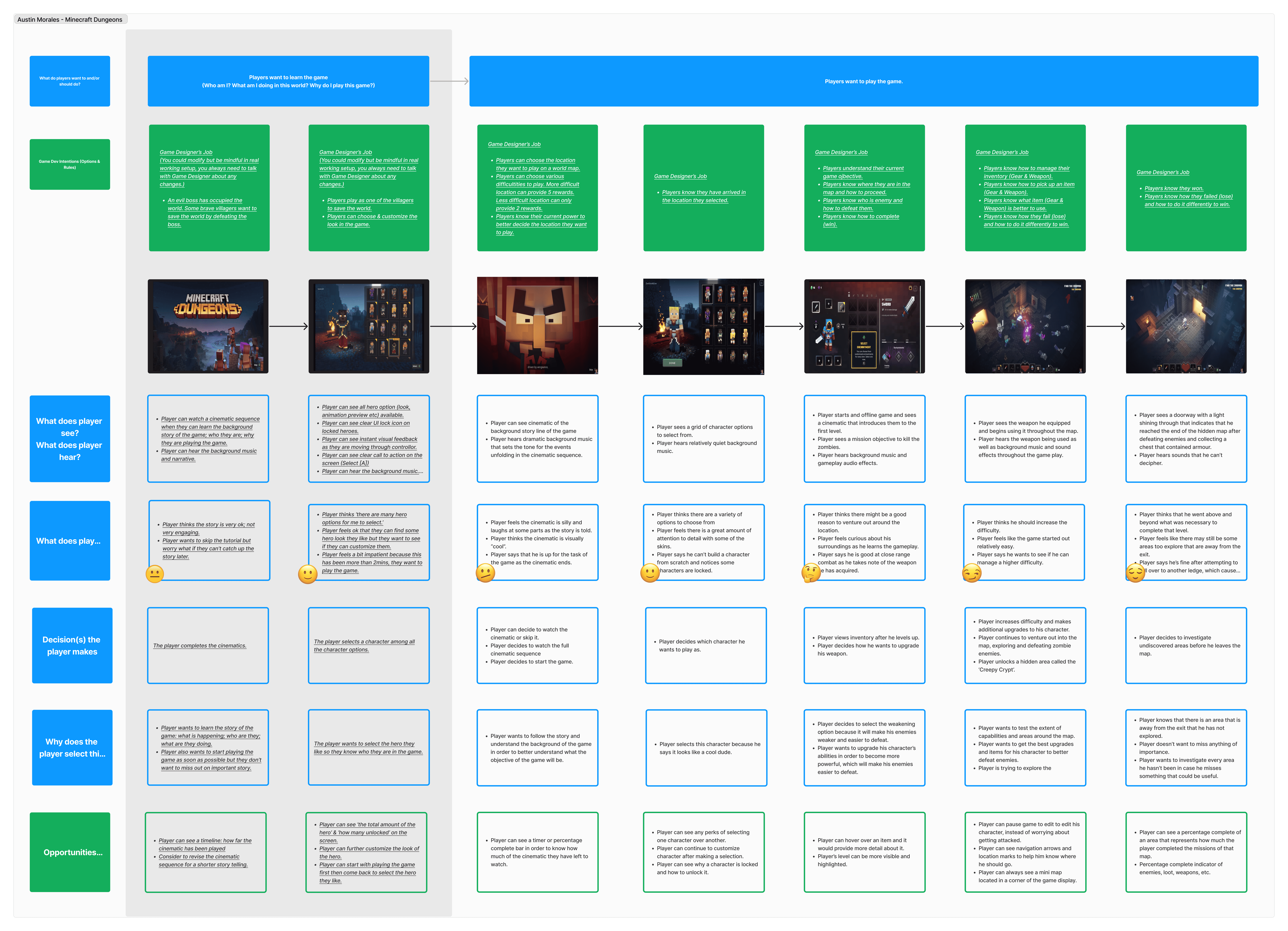Select opportunity card about total amount of the hero

(366, 852)
